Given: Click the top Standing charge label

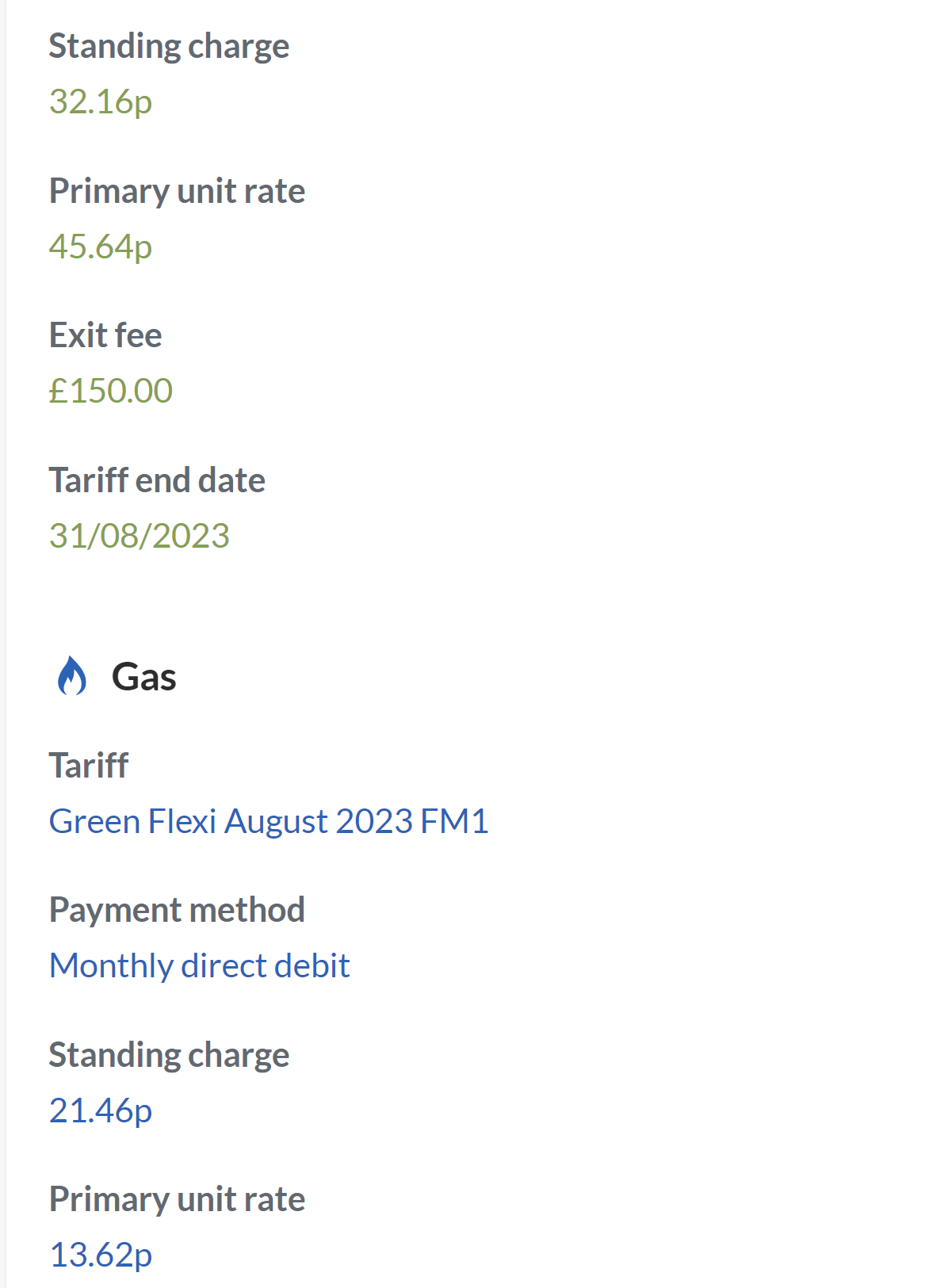Looking at the screenshot, I should pyautogui.click(x=169, y=46).
